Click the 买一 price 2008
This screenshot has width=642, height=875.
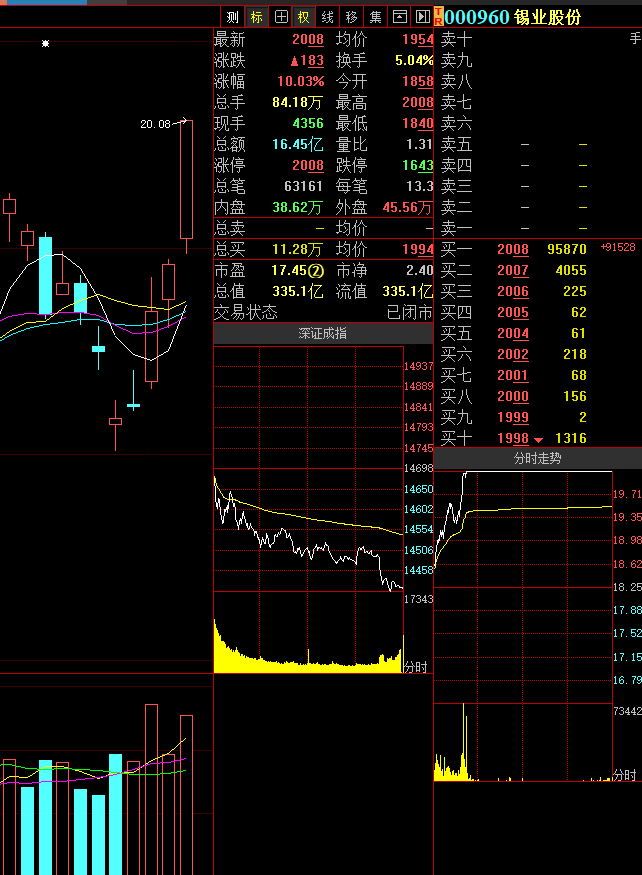(513, 250)
